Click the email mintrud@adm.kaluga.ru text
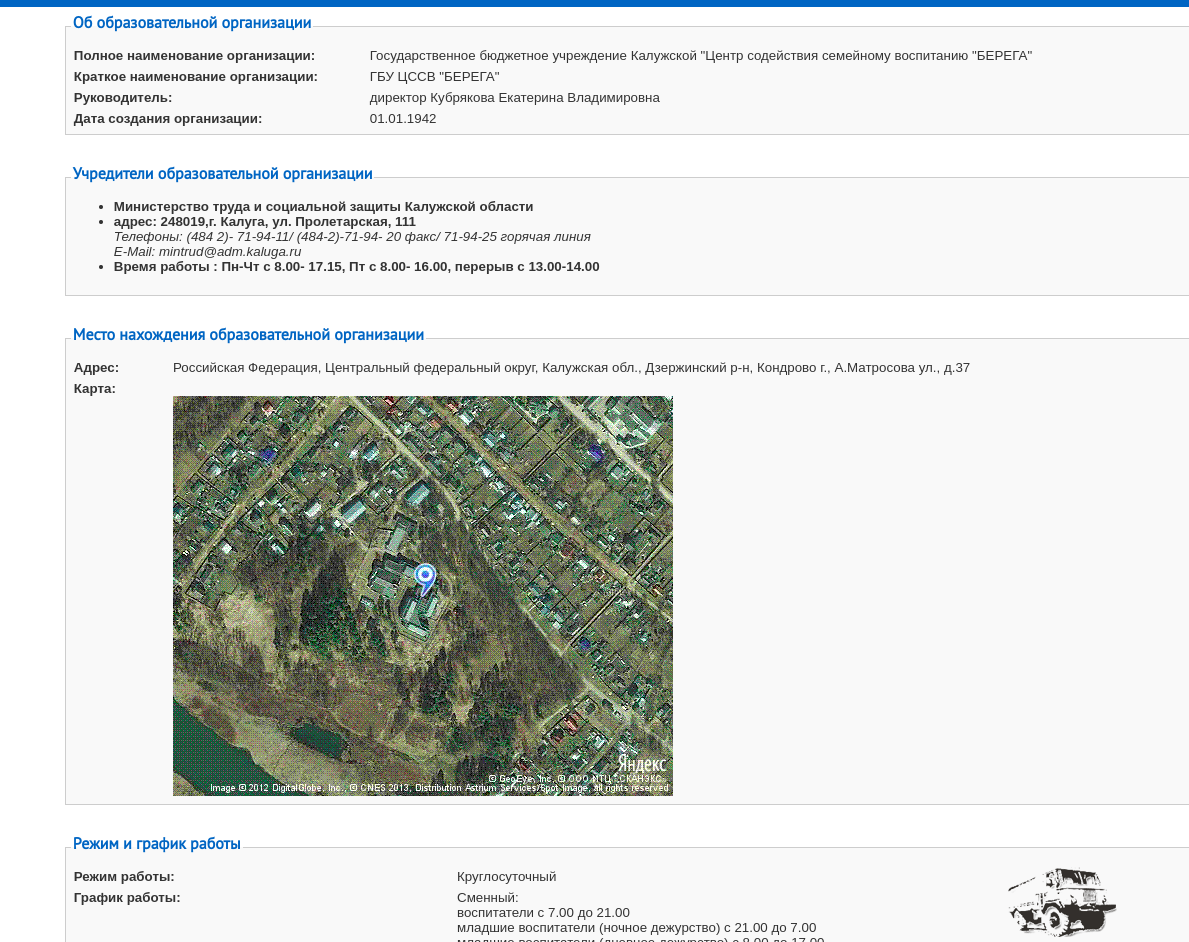1189x942 pixels. [x=230, y=252]
